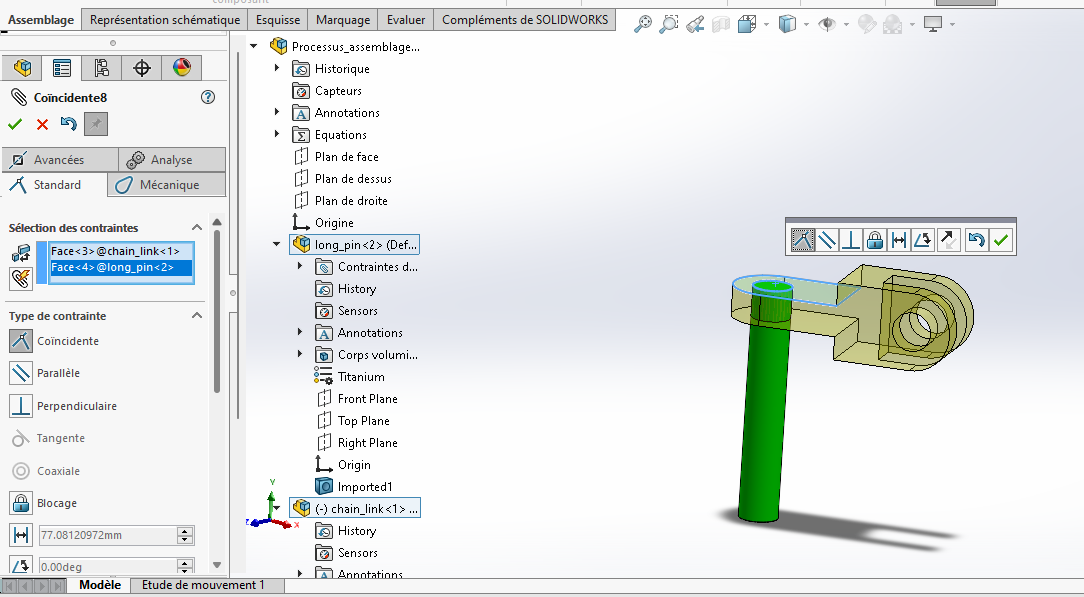This screenshot has height=597, width=1084.
Task: Click the lock icon in floating mate toolbar
Action: point(874,240)
